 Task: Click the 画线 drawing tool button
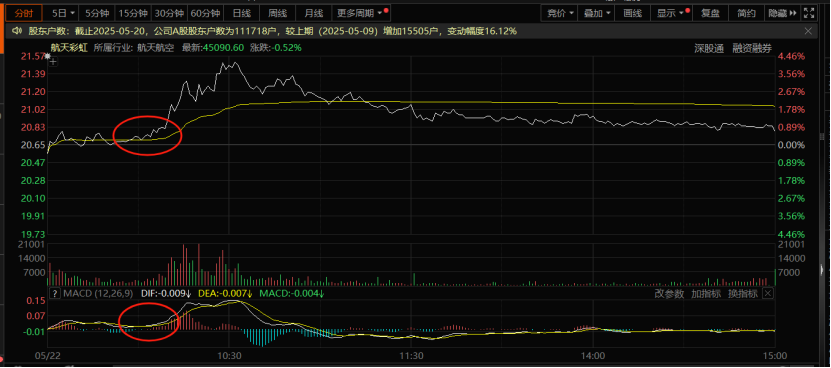pyautogui.click(x=632, y=13)
